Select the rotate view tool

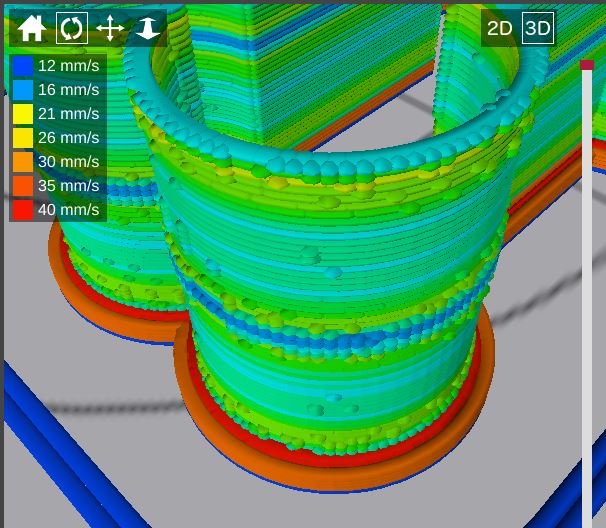(71, 28)
